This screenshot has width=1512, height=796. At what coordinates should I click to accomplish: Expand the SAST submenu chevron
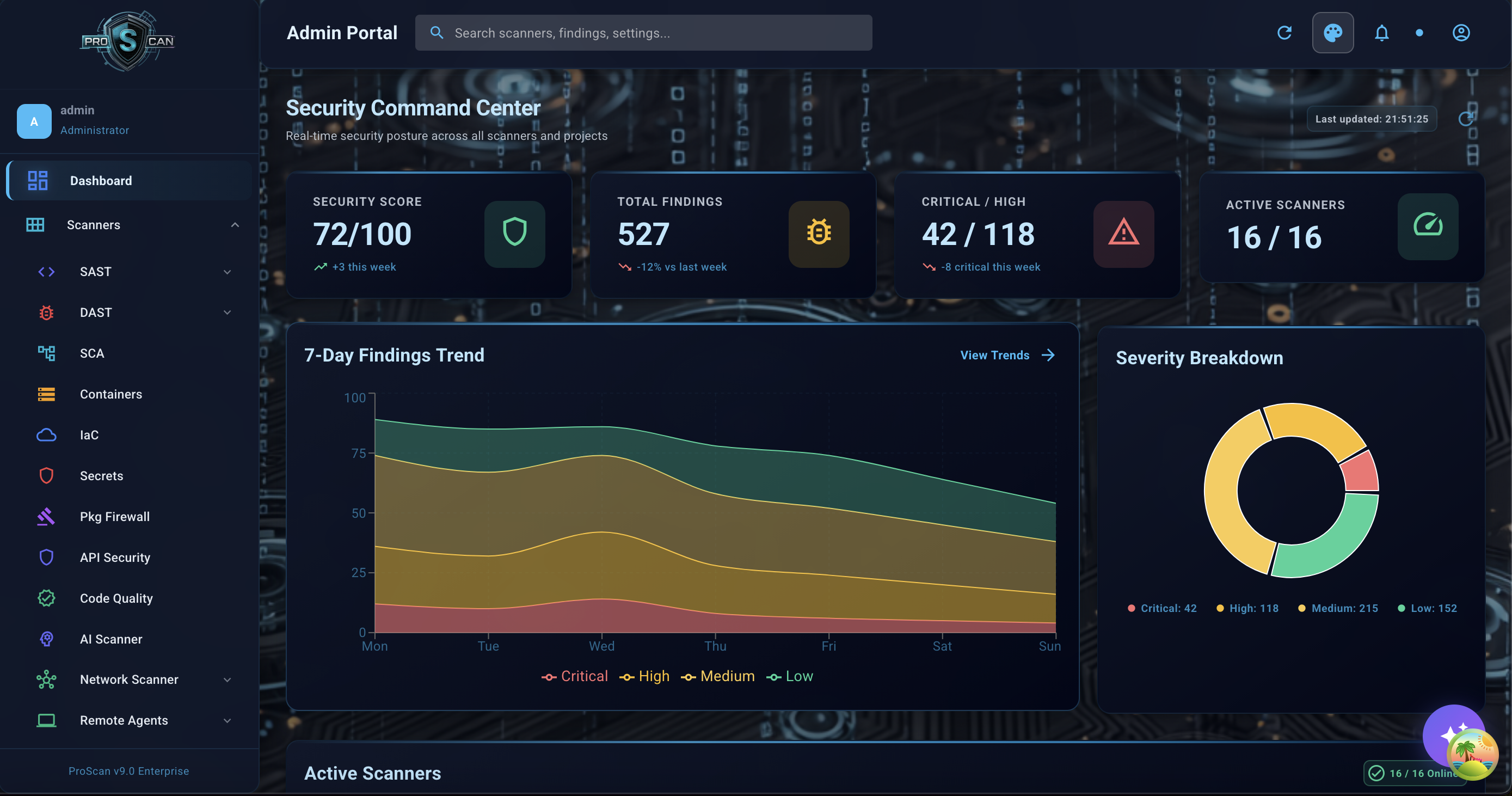click(x=227, y=272)
